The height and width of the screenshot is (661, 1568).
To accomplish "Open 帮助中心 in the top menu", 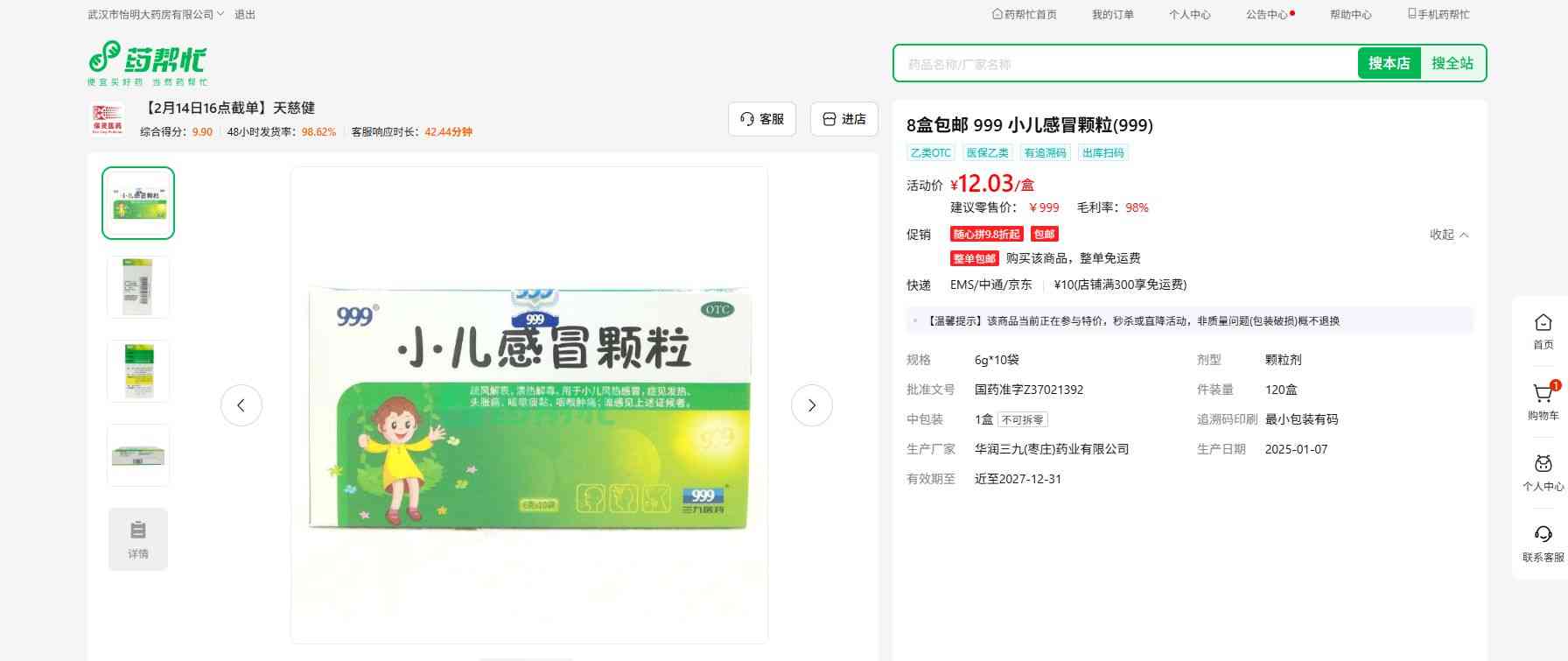I will [1350, 15].
